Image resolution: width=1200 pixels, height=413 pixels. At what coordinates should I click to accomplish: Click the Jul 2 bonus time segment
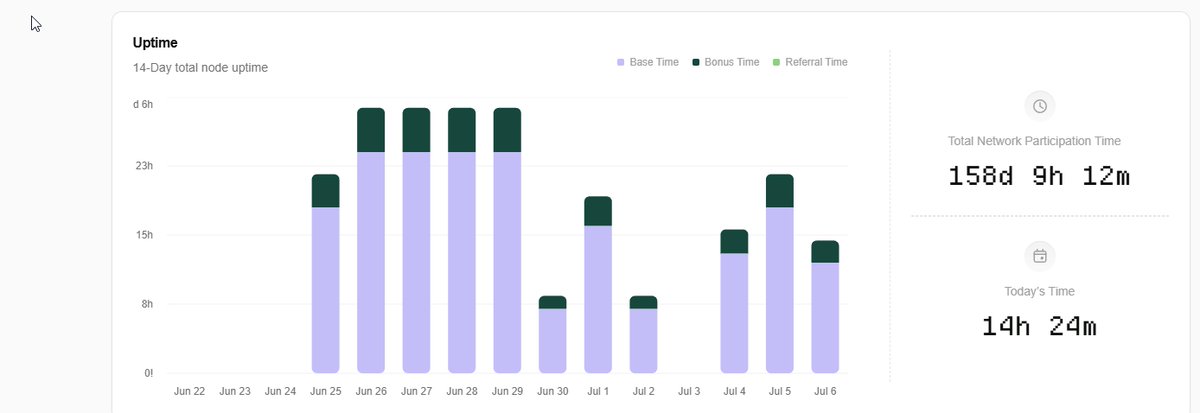coord(643,302)
